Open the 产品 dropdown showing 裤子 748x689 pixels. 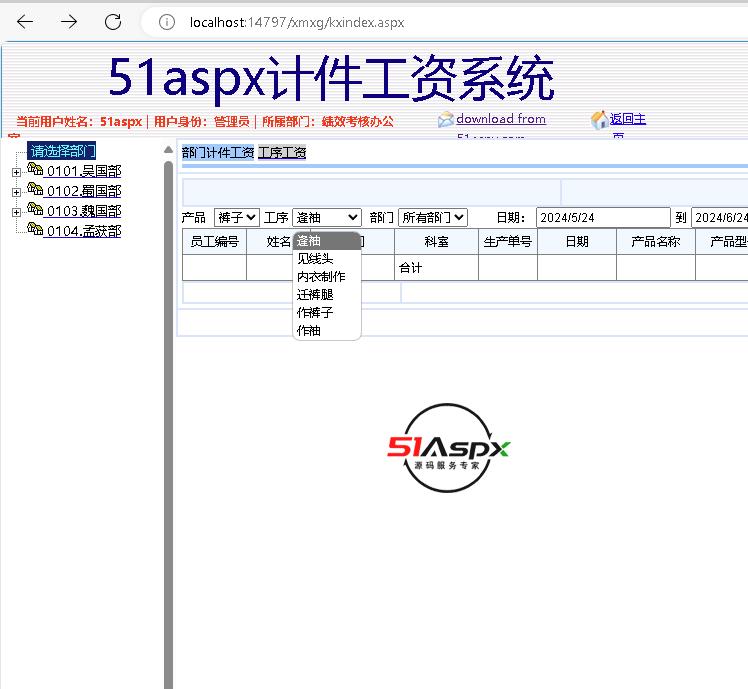pyautogui.click(x=237, y=218)
